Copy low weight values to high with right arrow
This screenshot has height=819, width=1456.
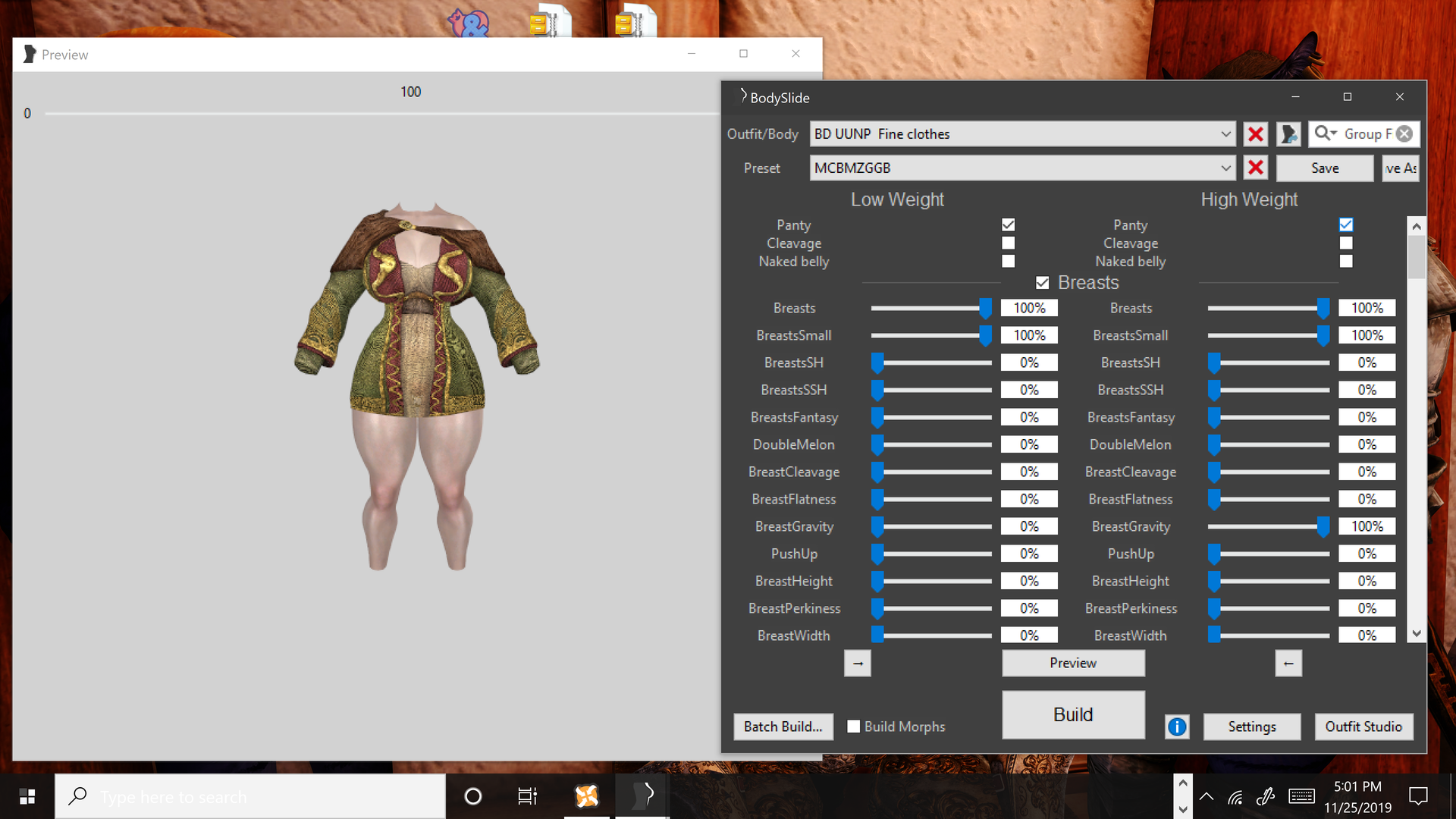click(858, 664)
